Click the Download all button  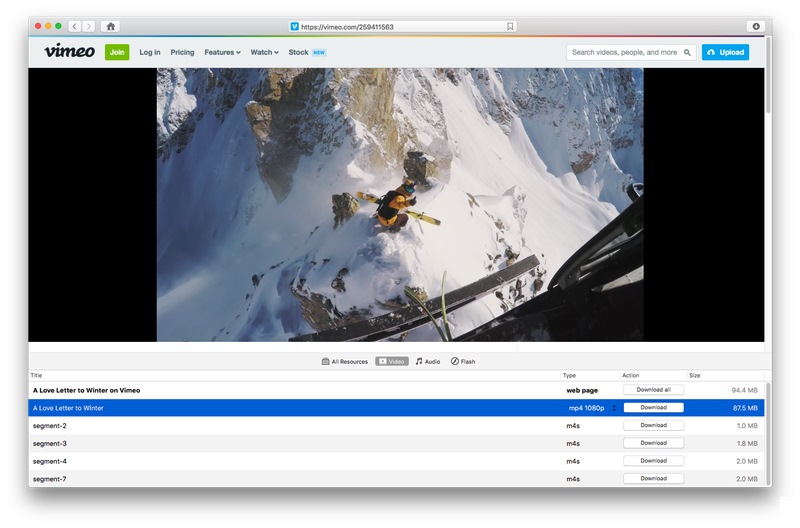click(654, 390)
